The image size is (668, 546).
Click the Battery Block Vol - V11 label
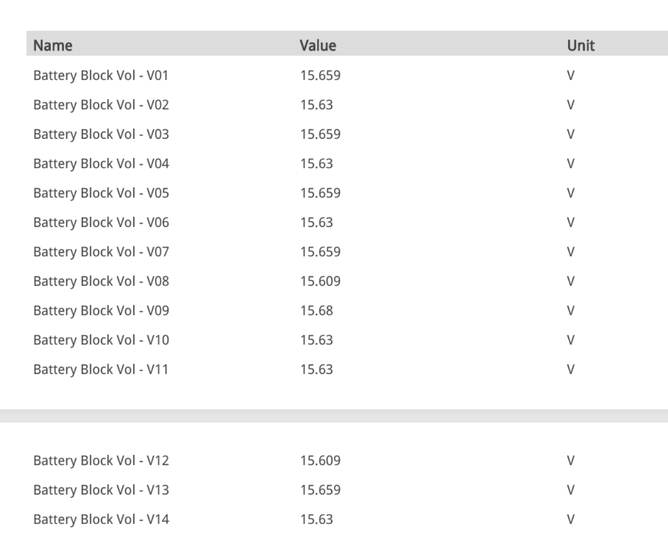101,369
